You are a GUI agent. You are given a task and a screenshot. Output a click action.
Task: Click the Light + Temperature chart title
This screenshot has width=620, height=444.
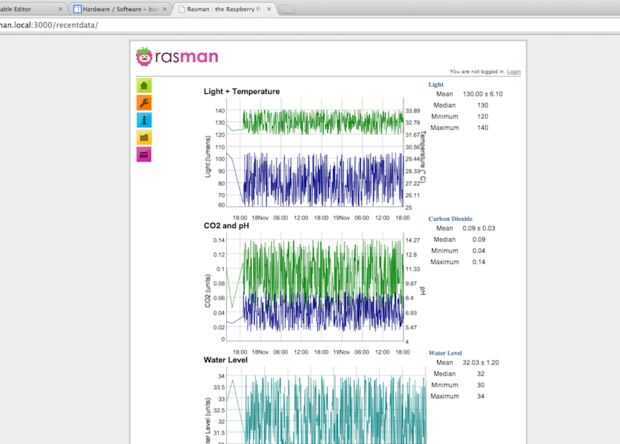tap(242, 91)
